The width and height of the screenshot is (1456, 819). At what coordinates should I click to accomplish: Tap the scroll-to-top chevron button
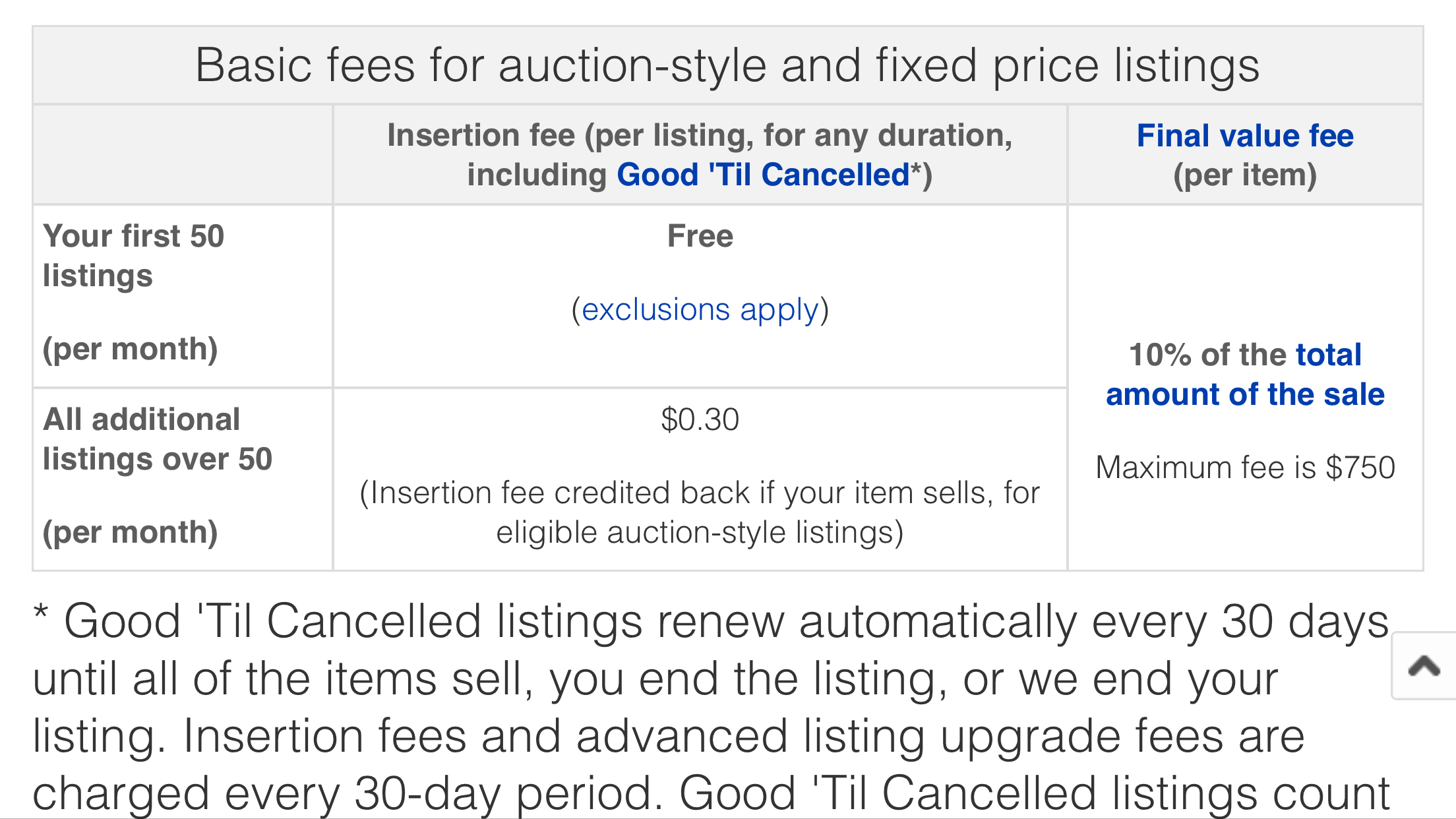(1424, 665)
